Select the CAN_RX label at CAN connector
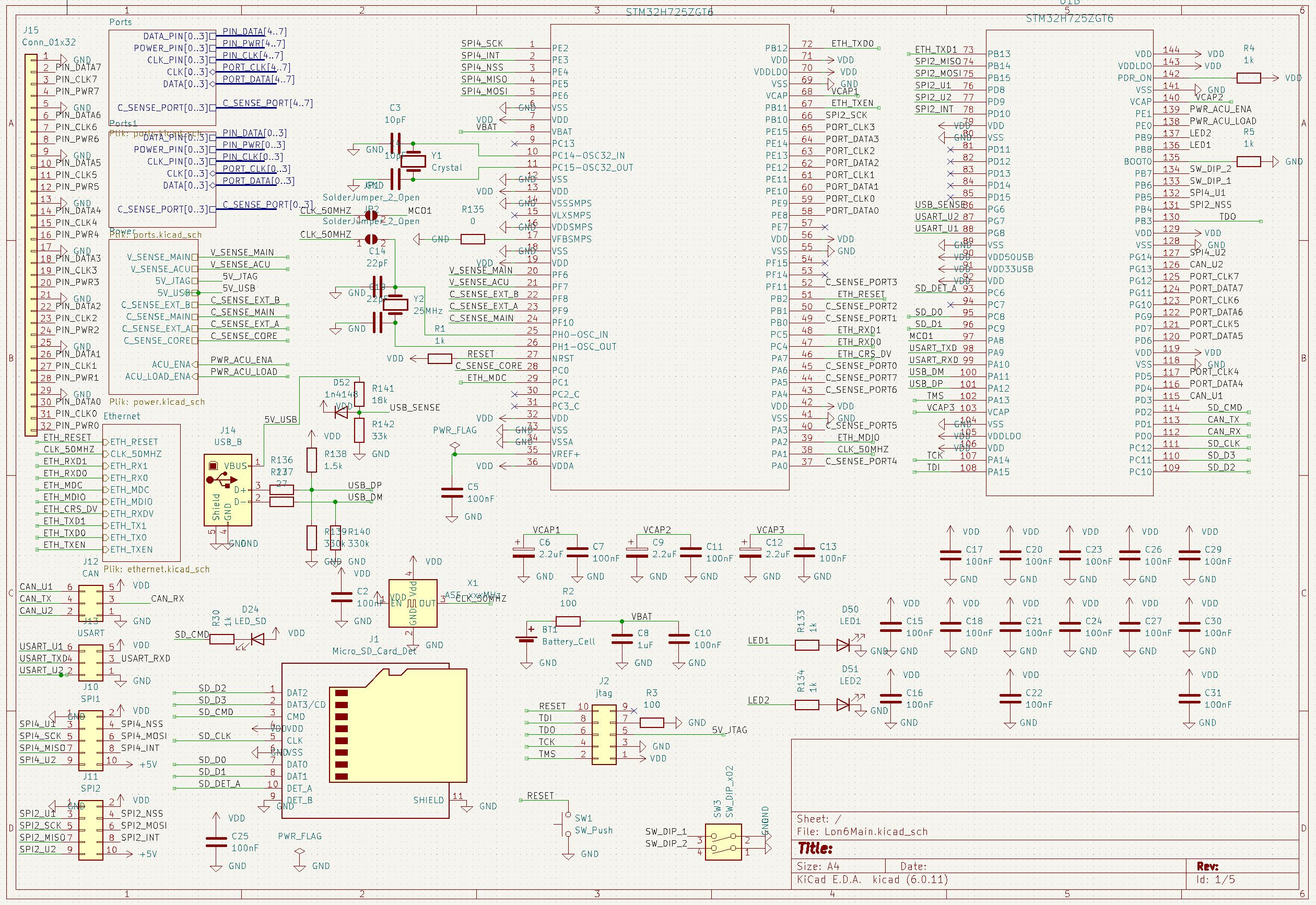The height and width of the screenshot is (905, 1316). (167, 598)
